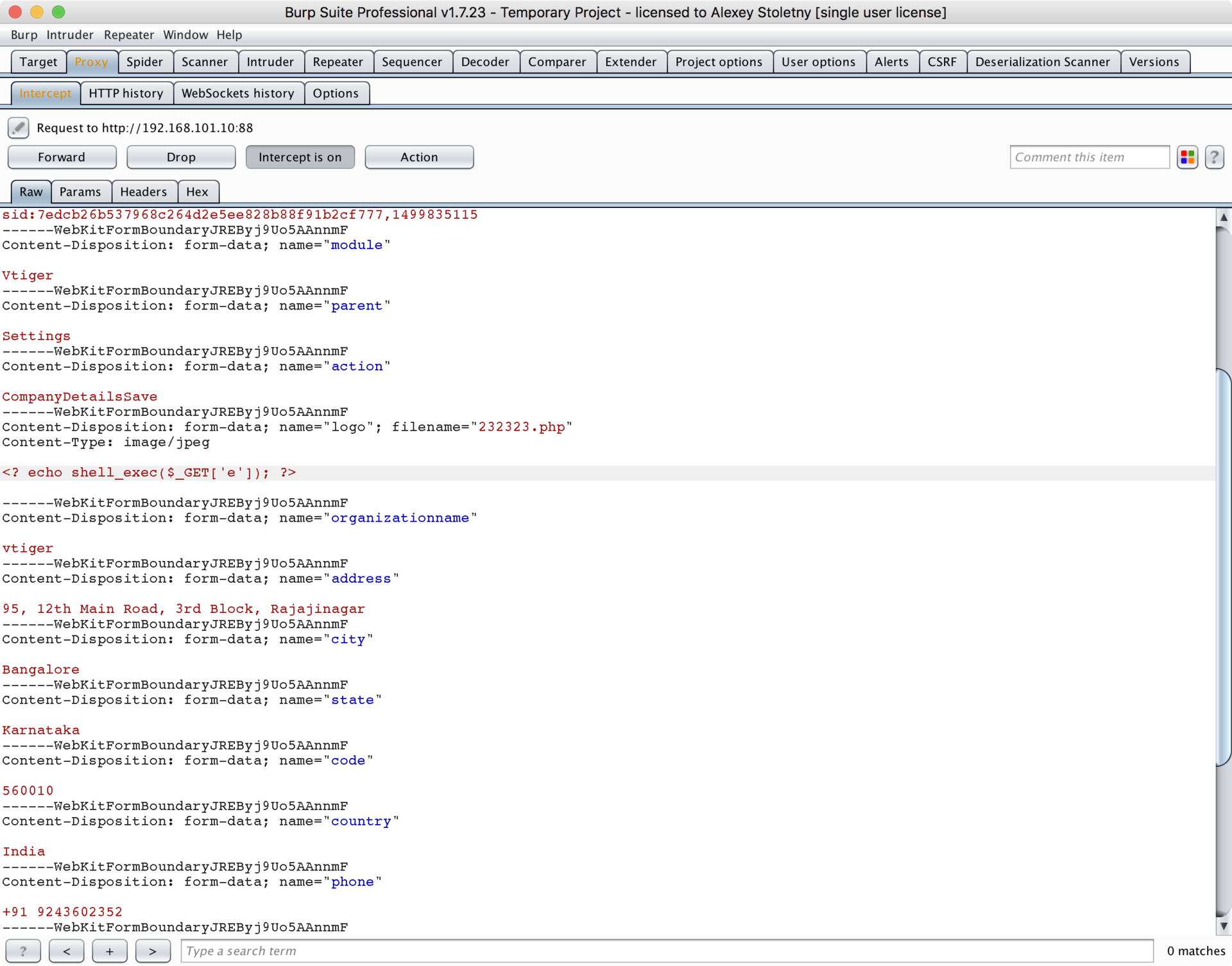
Task: Click the Comment this item field
Action: click(x=1089, y=157)
